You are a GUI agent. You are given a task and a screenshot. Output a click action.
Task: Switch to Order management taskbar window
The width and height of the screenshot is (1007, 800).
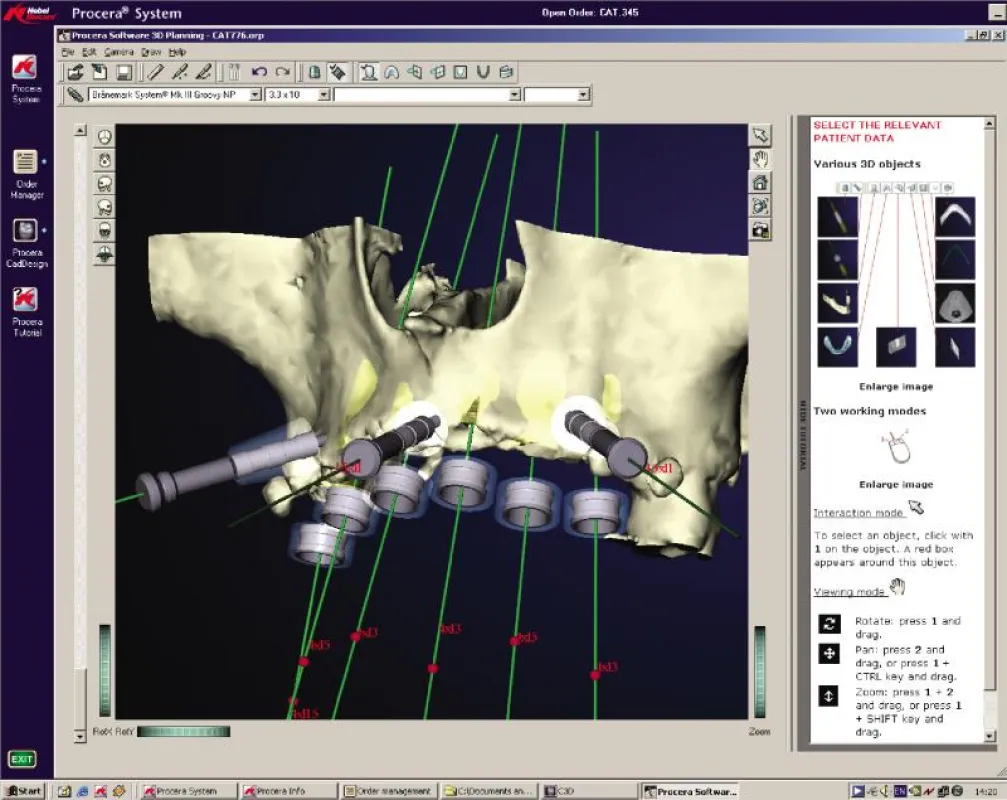click(x=389, y=791)
